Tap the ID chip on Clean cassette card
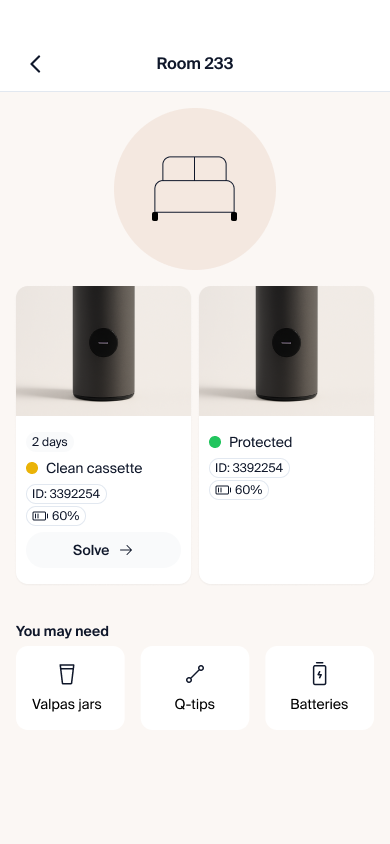 click(x=66, y=494)
